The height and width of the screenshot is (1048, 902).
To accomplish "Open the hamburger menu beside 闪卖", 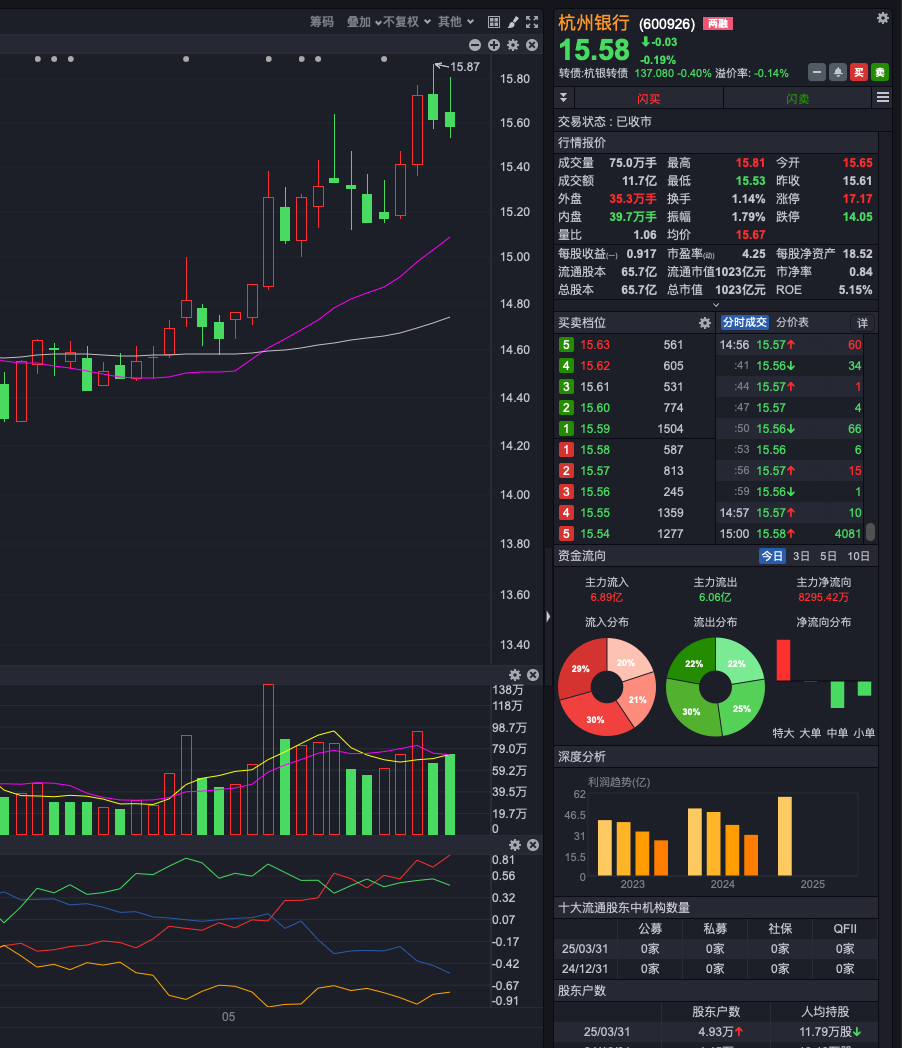I will (882, 97).
